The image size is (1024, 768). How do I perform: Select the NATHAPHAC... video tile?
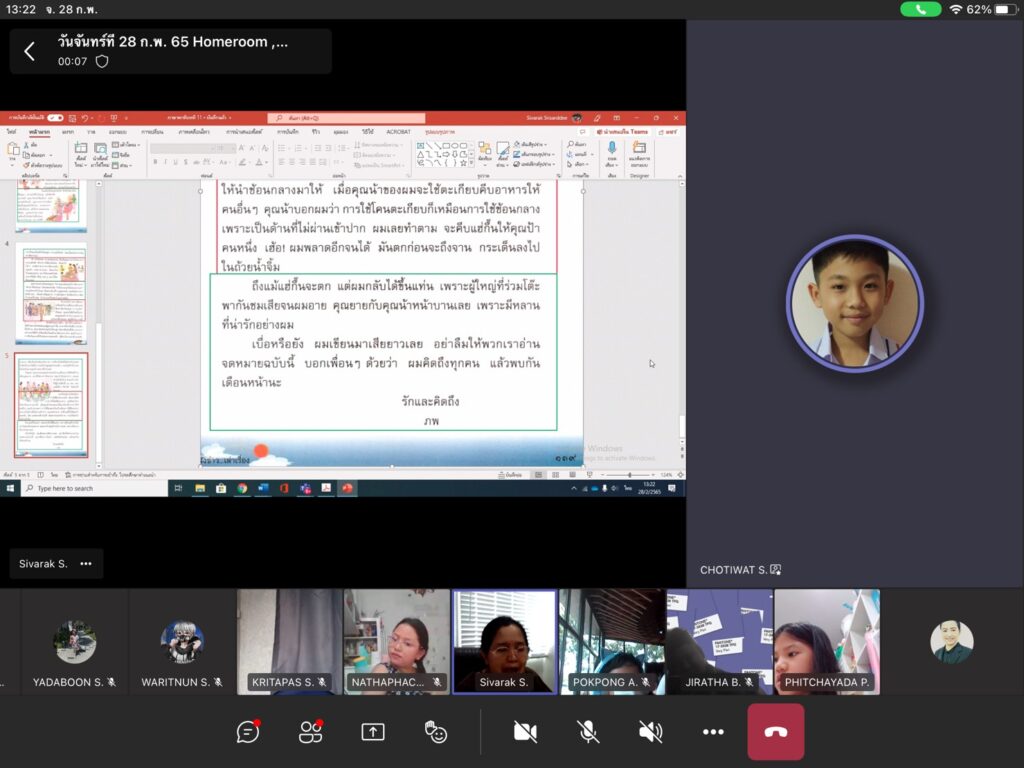(x=396, y=641)
